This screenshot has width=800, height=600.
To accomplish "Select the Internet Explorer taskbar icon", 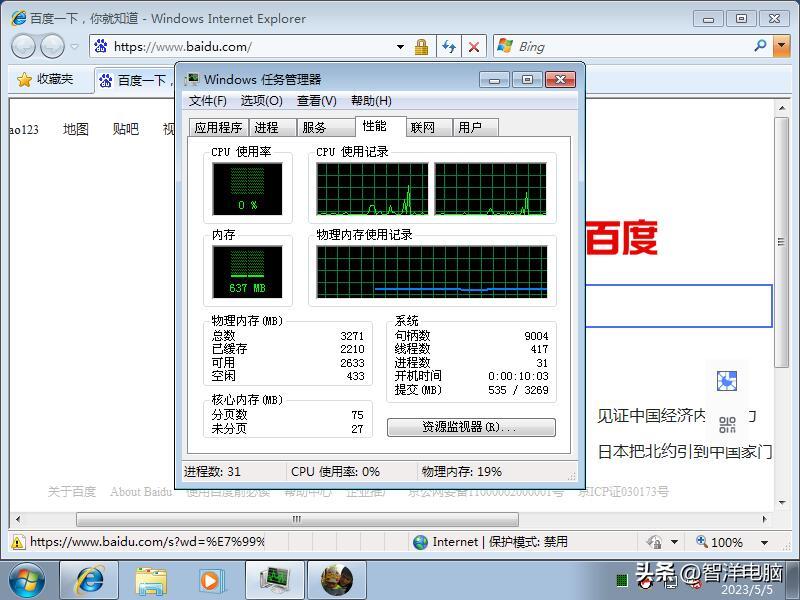I will click(x=88, y=580).
